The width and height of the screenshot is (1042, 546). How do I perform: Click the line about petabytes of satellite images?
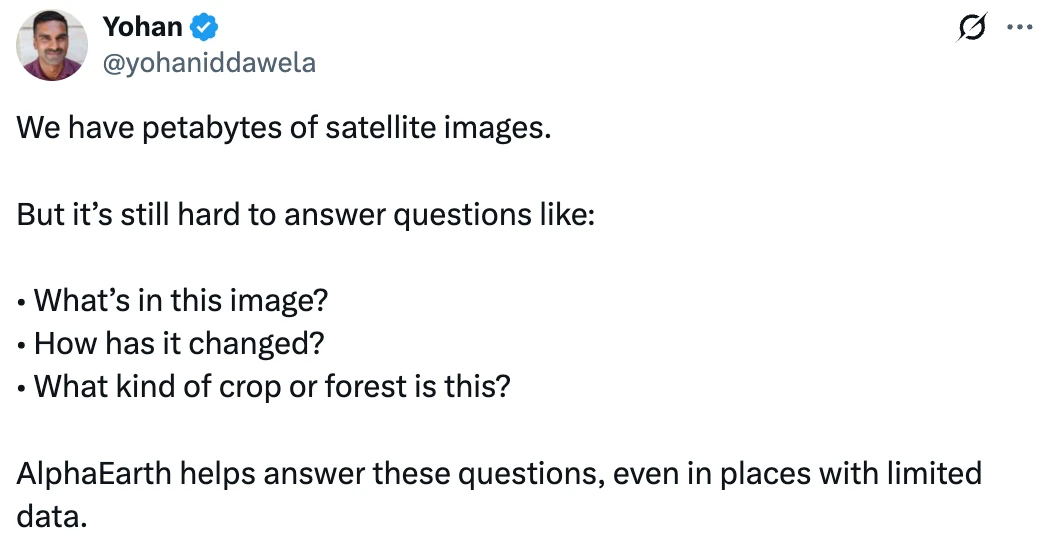283,129
